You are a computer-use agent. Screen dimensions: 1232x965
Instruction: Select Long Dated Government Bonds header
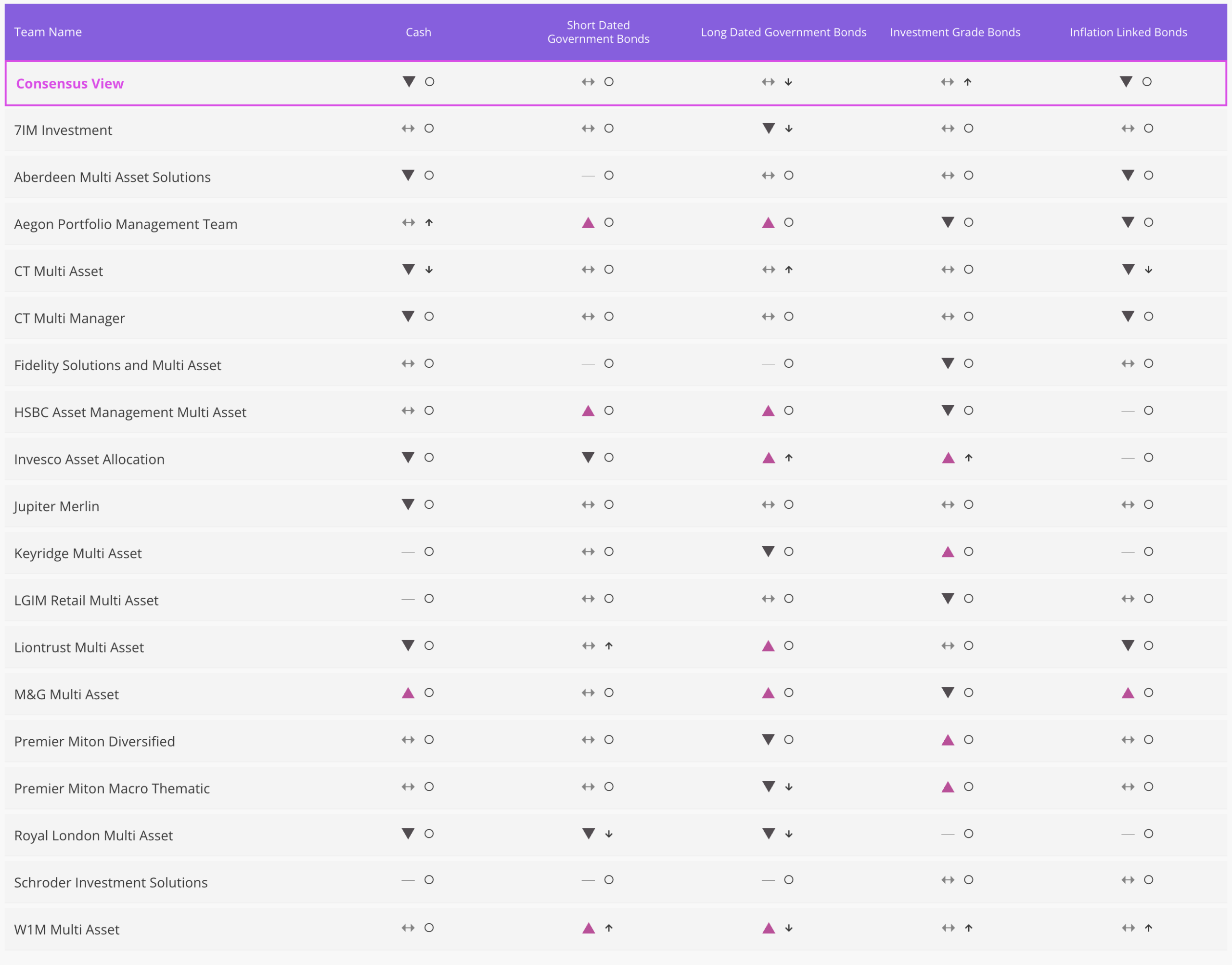click(x=783, y=32)
